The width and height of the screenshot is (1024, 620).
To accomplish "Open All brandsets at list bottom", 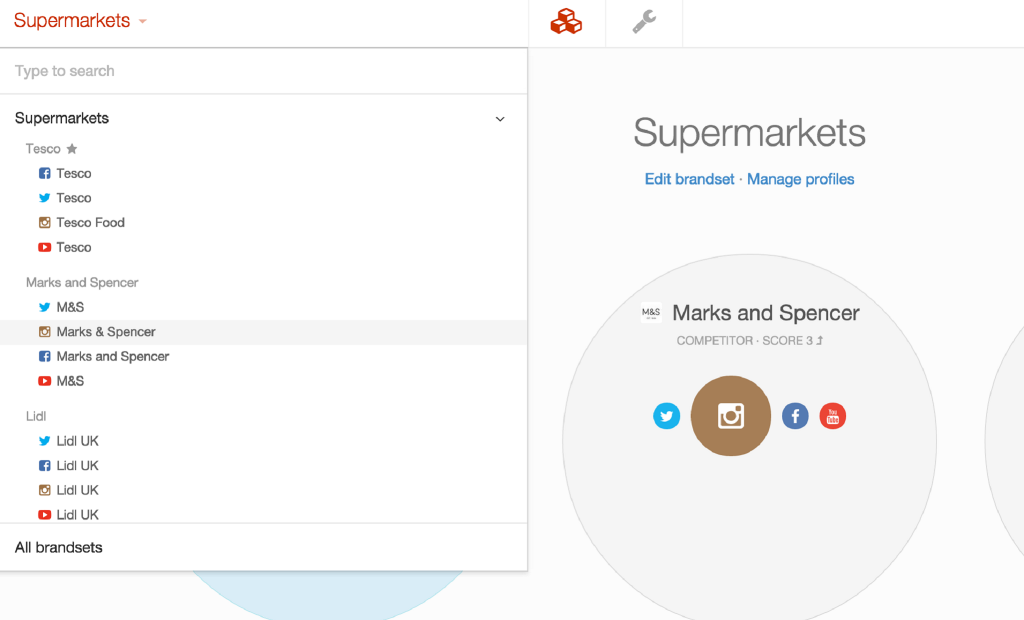I will click(59, 547).
